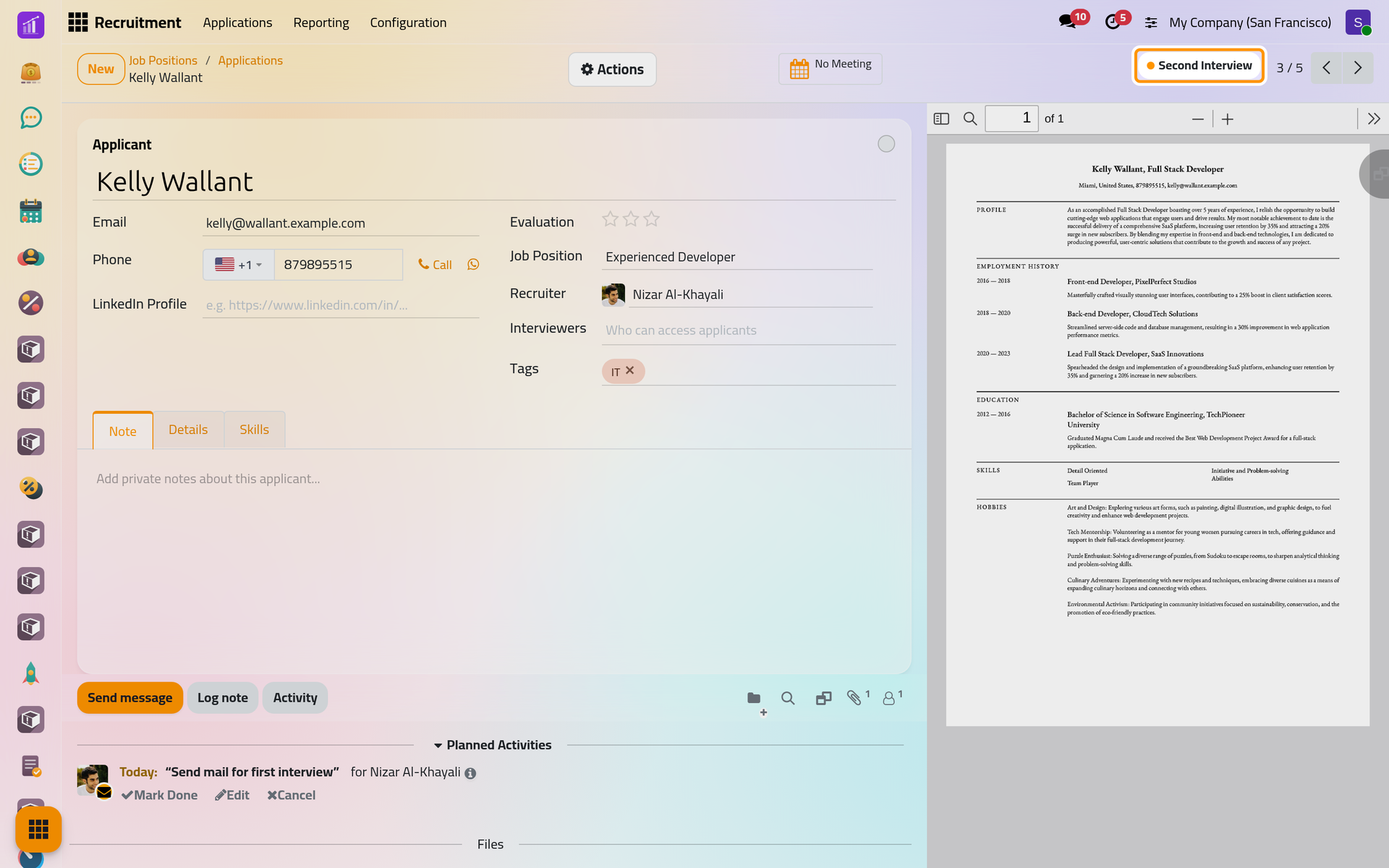Set evaluation to the first star
Screen dimensions: 1389x868
tap(610, 219)
